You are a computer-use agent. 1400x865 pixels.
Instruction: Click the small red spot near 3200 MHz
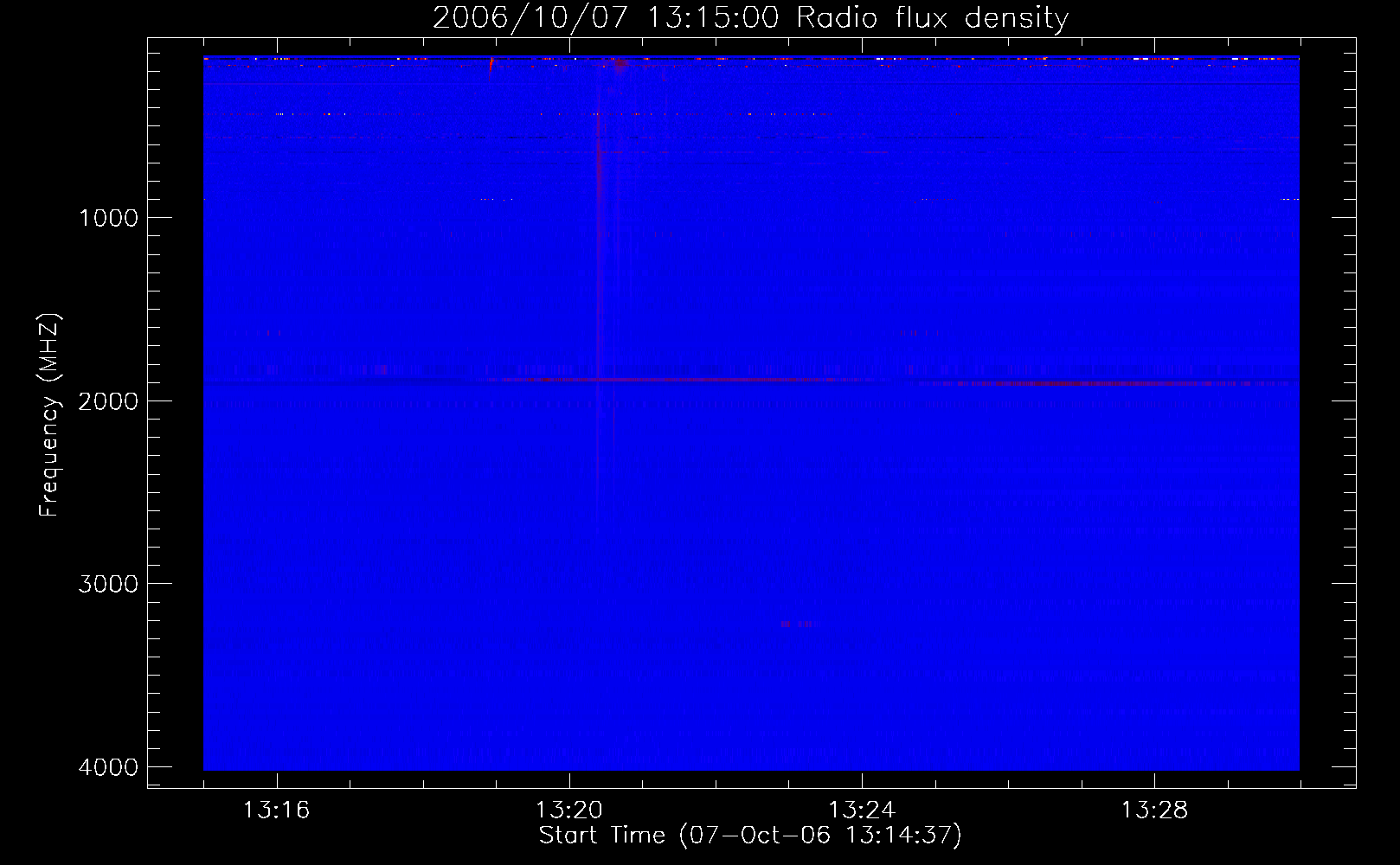[x=798, y=624]
